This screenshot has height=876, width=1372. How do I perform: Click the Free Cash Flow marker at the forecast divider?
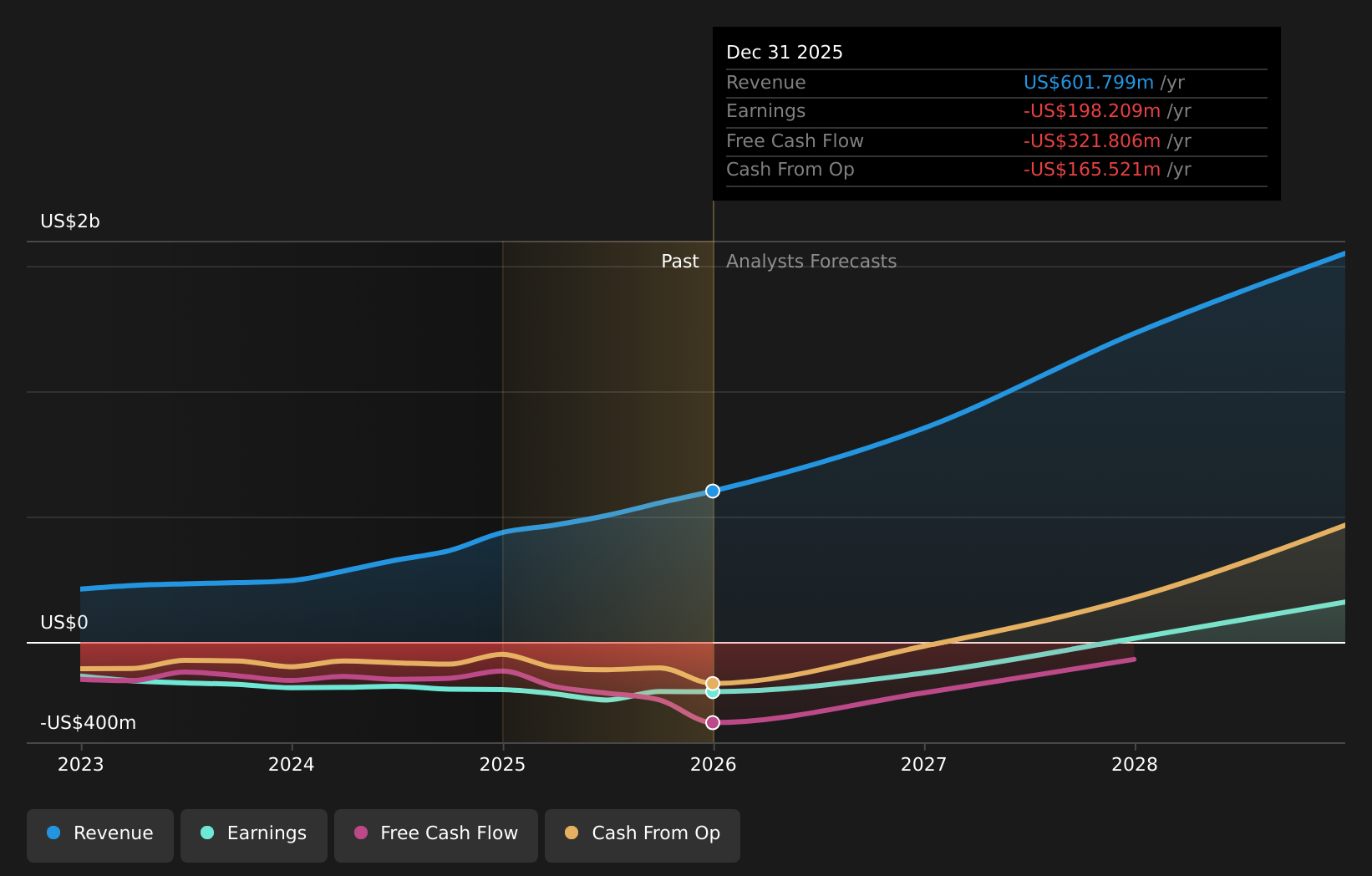712,722
